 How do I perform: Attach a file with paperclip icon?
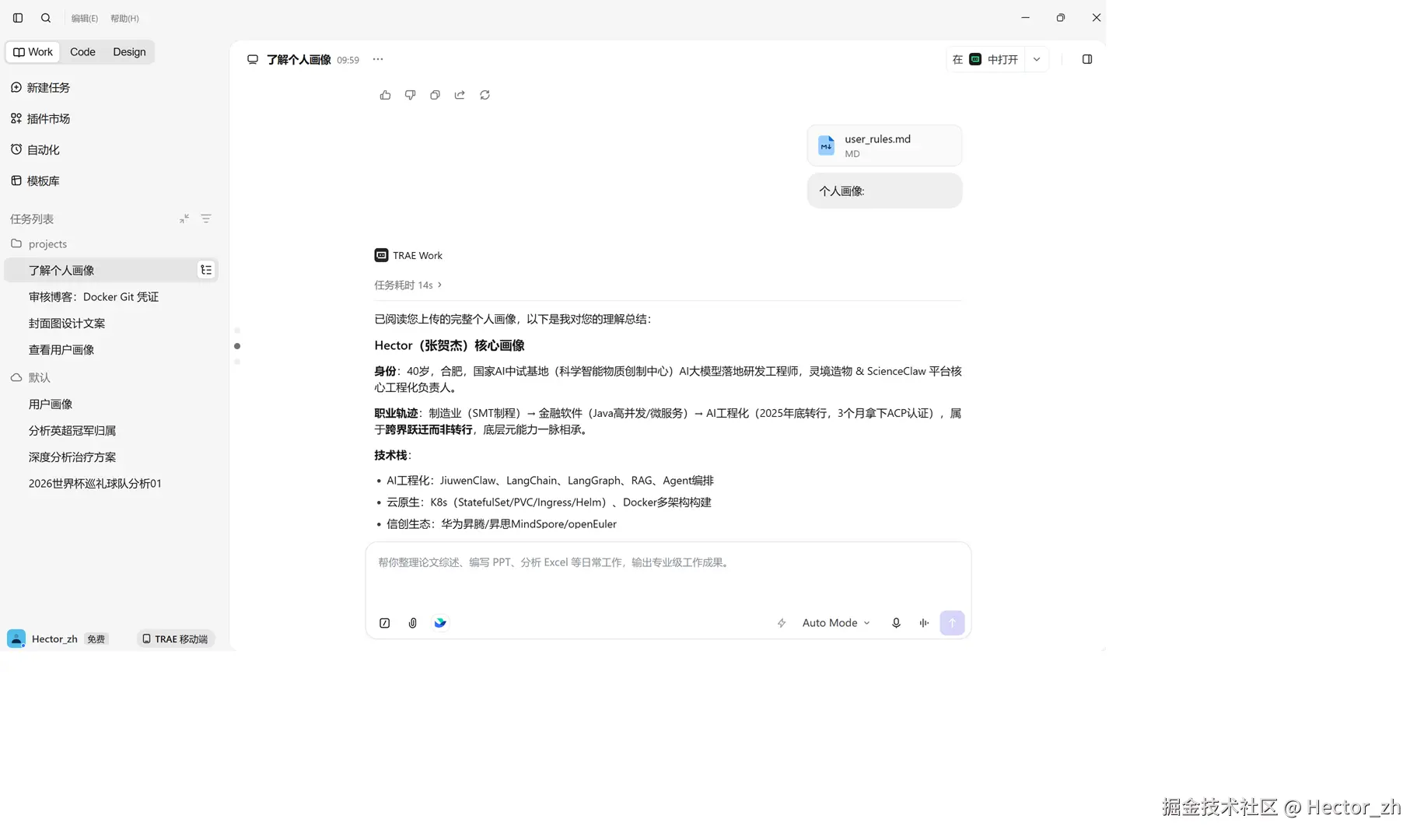412,624
